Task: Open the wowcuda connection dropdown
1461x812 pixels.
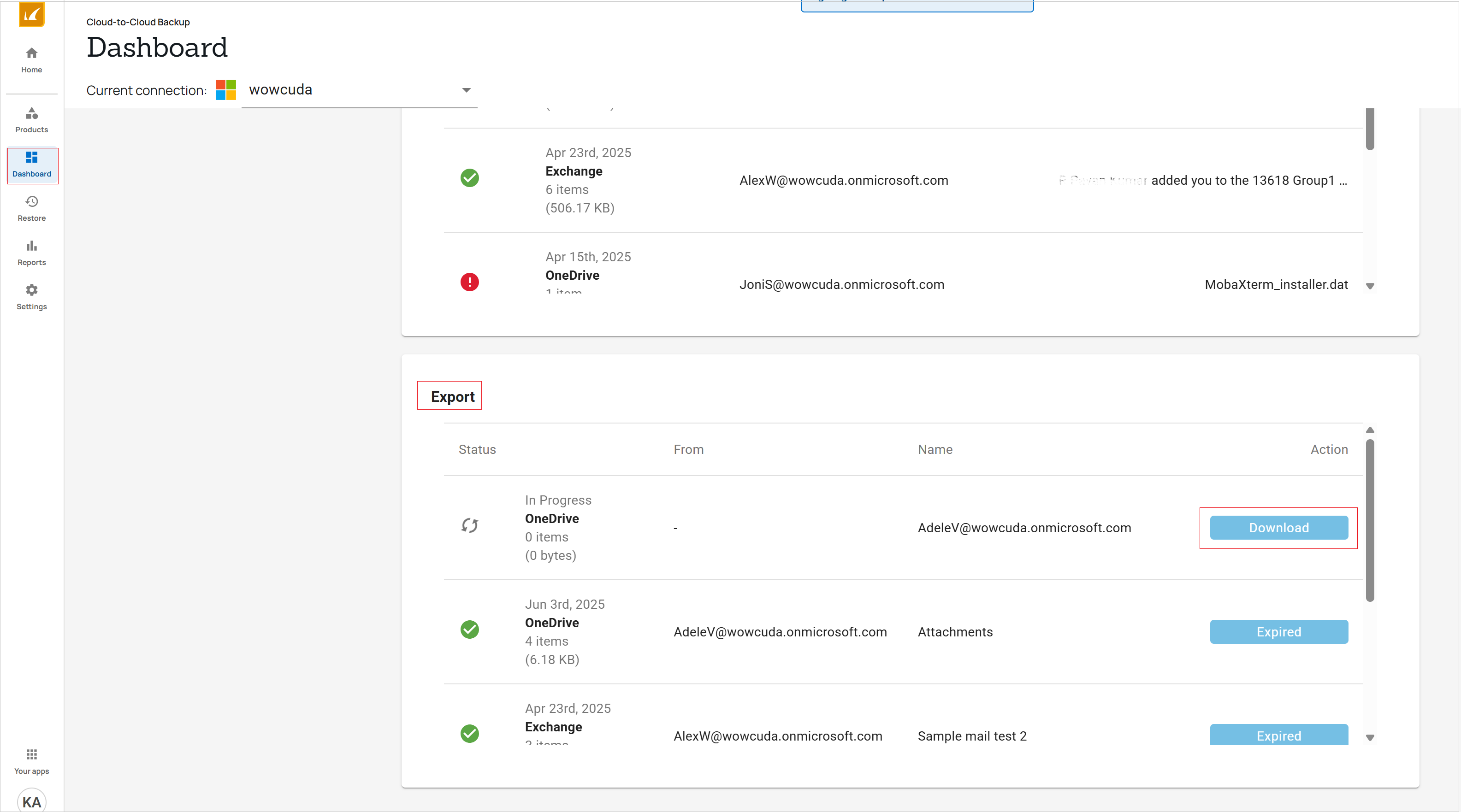Action: pos(360,90)
